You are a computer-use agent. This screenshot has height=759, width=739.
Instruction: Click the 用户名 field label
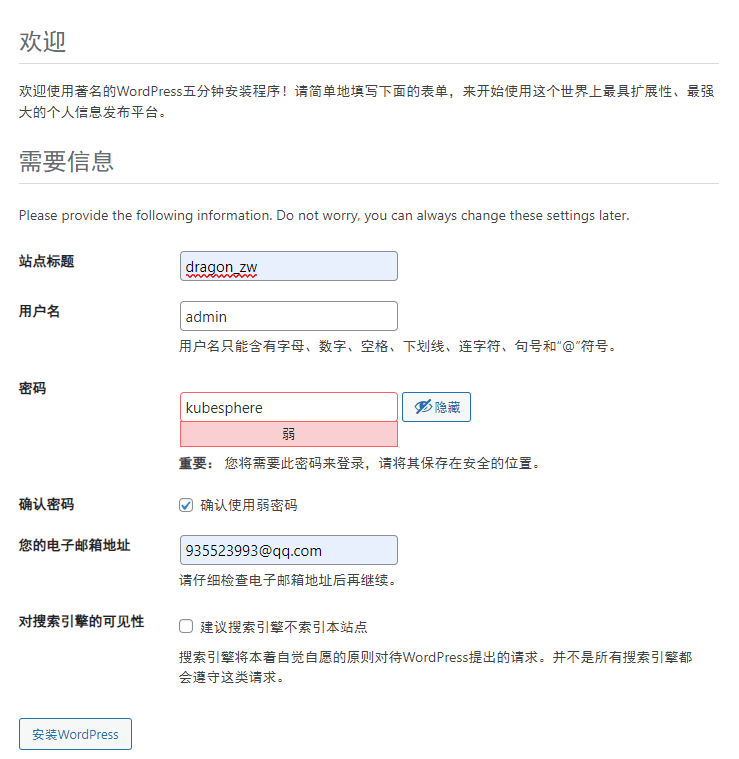point(39,311)
